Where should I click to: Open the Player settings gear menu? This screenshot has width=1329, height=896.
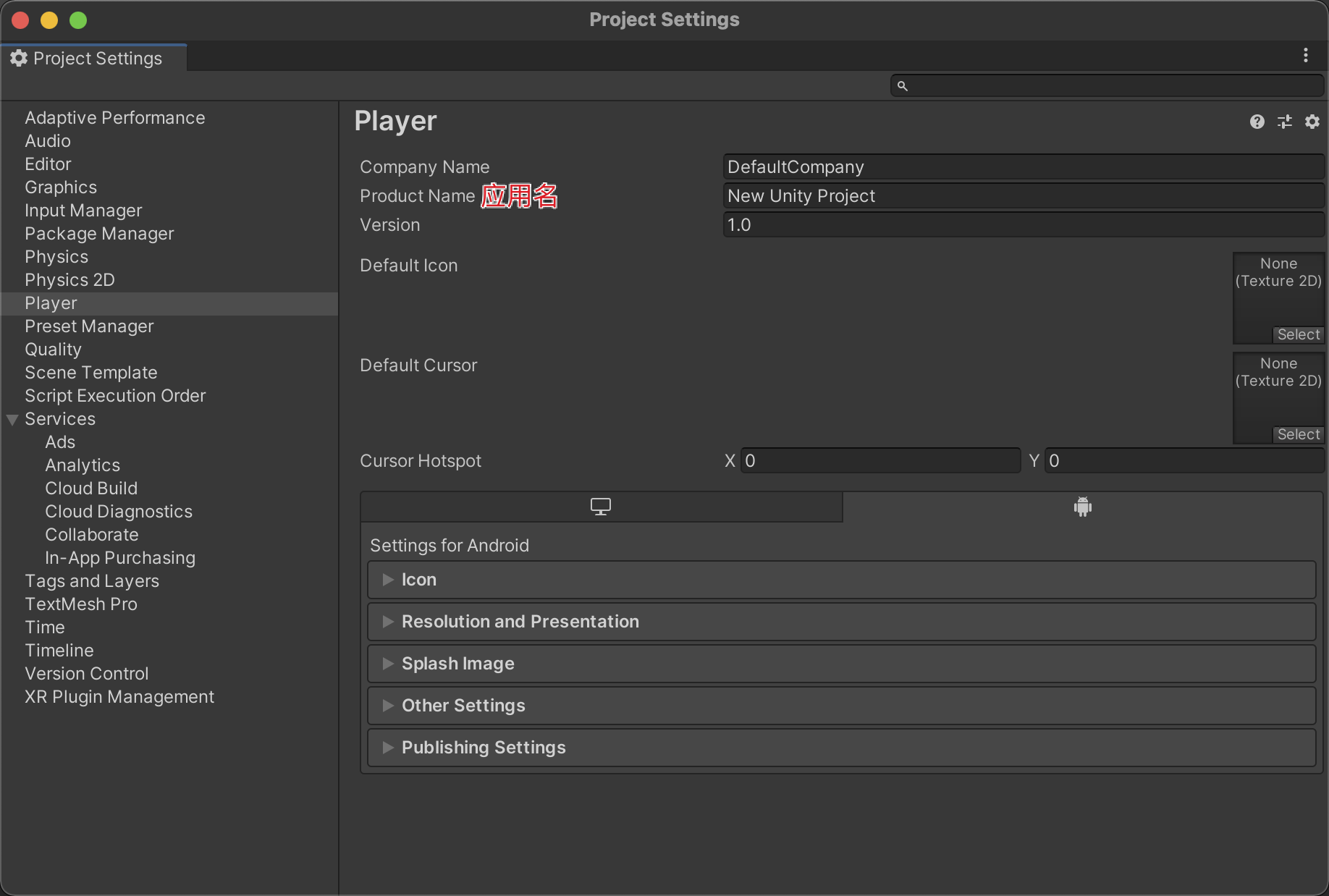pos(1312,122)
